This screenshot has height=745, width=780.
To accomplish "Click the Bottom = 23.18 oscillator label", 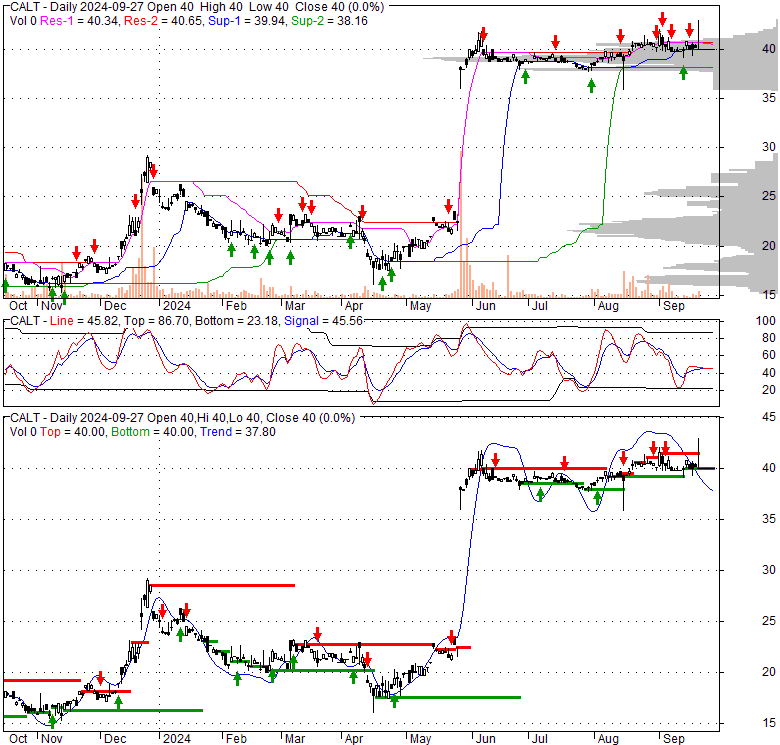I will pos(236,321).
